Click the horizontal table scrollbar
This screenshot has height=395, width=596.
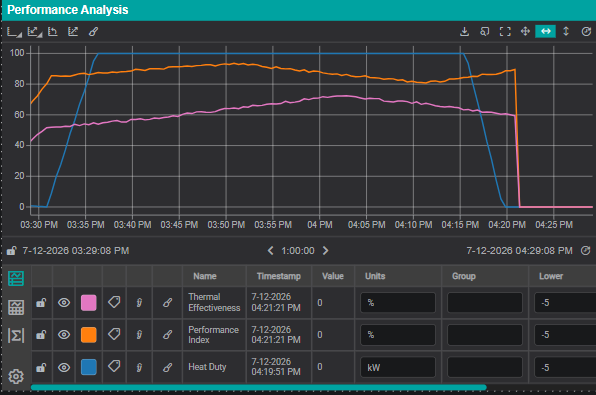click(258, 387)
